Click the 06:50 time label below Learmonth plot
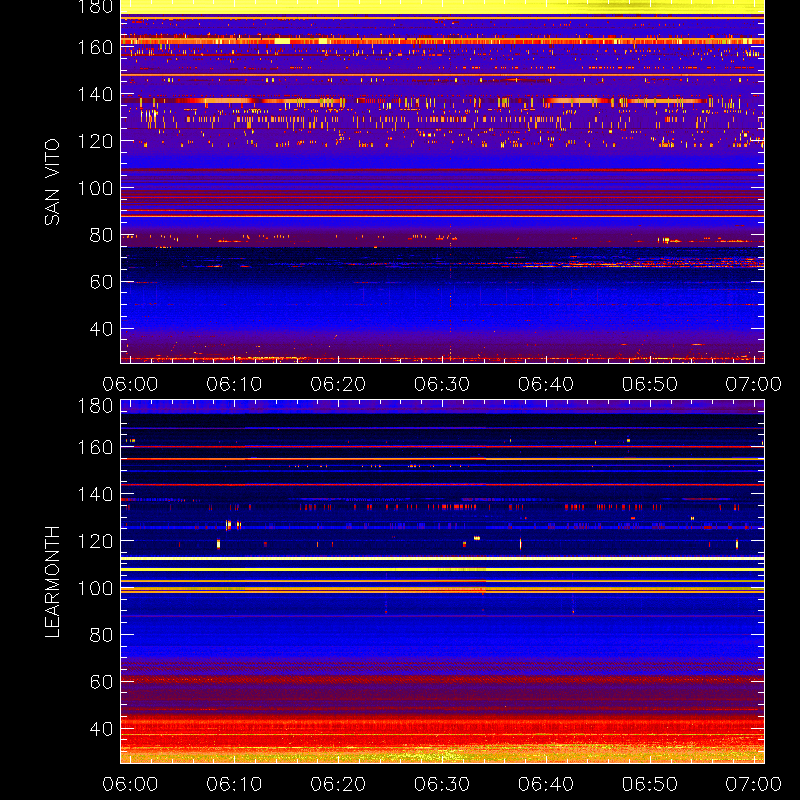800x800 pixels. (650, 784)
